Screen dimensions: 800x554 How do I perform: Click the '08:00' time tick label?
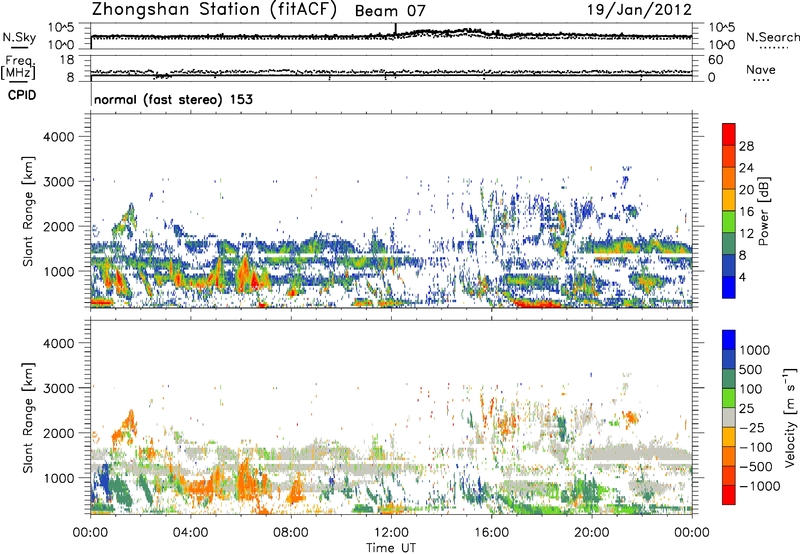coord(291,533)
